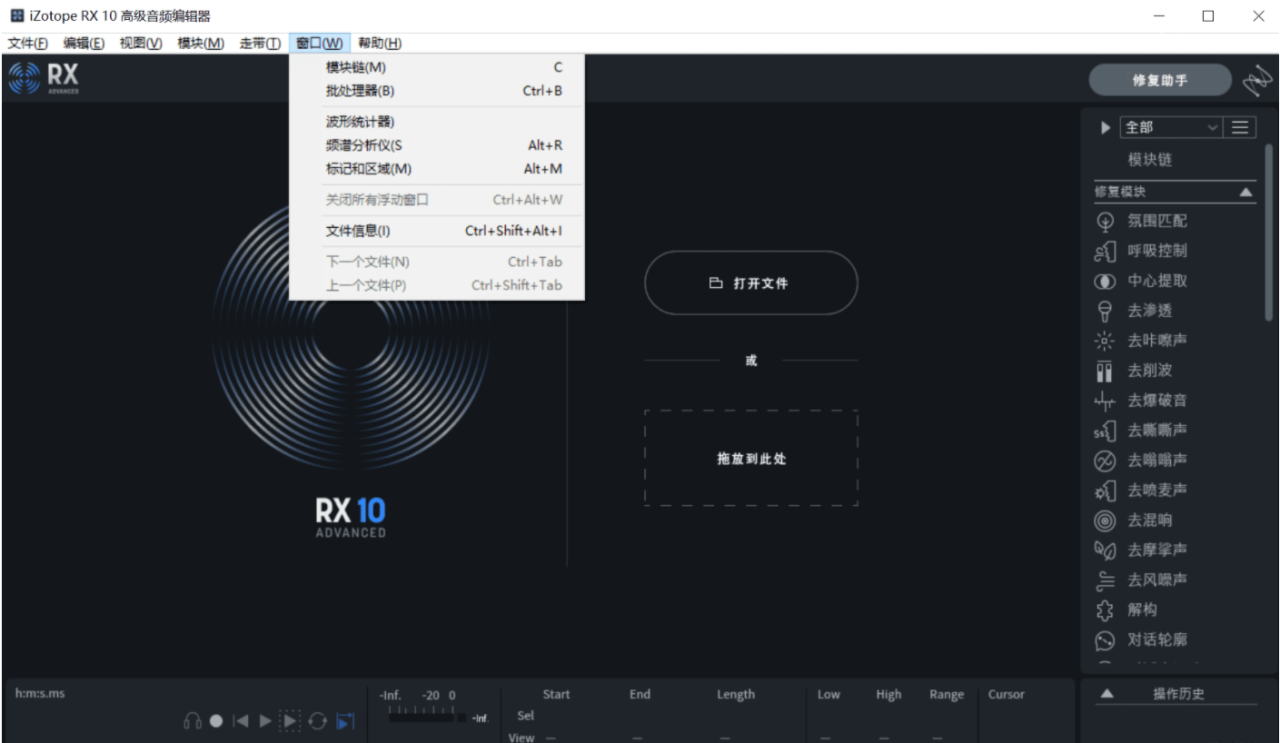This screenshot has width=1280, height=743.
Task: Arm the record button in the transport bar
Action: click(x=215, y=720)
